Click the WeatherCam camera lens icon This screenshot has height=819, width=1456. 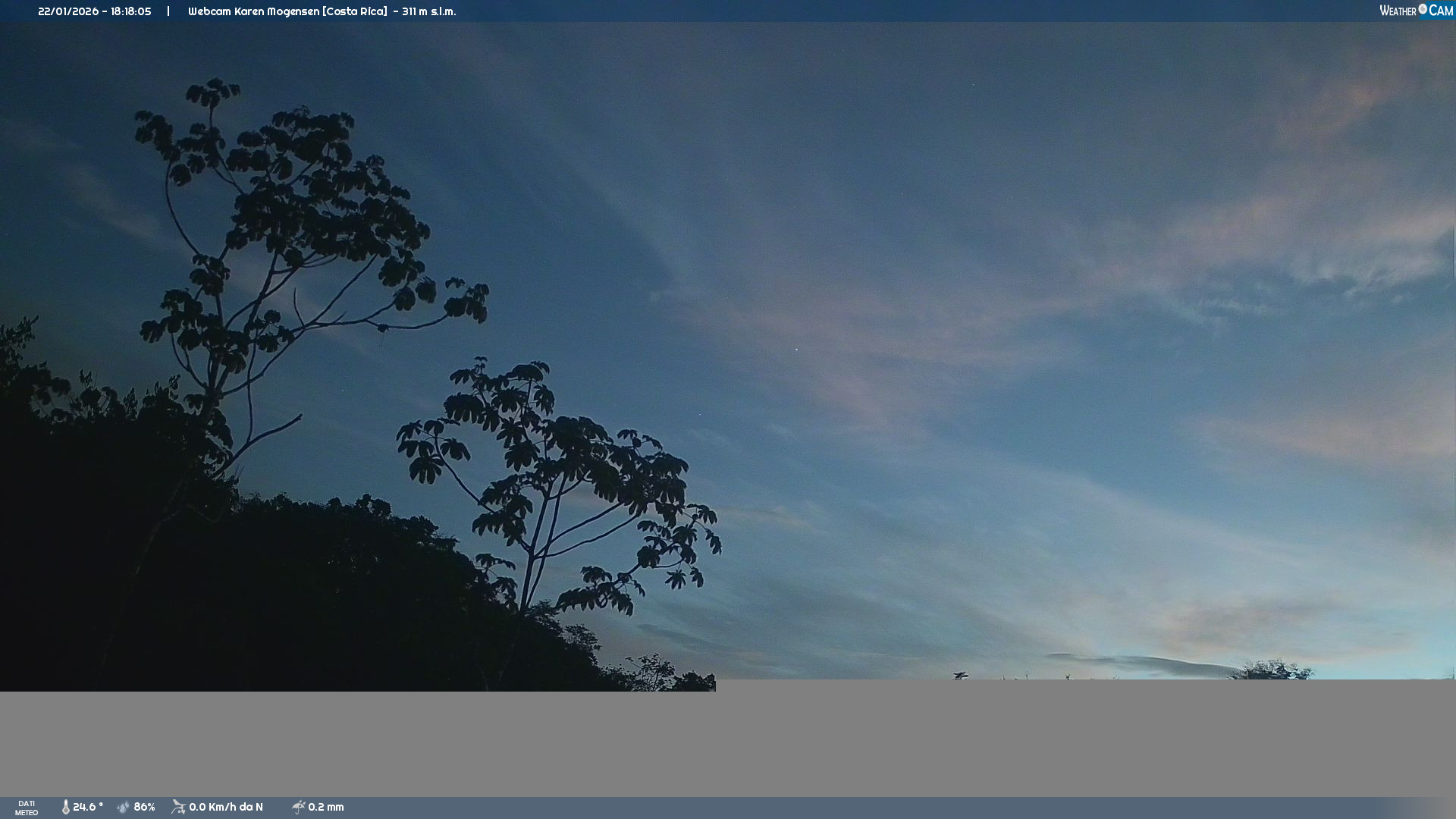(x=1423, y=9)
